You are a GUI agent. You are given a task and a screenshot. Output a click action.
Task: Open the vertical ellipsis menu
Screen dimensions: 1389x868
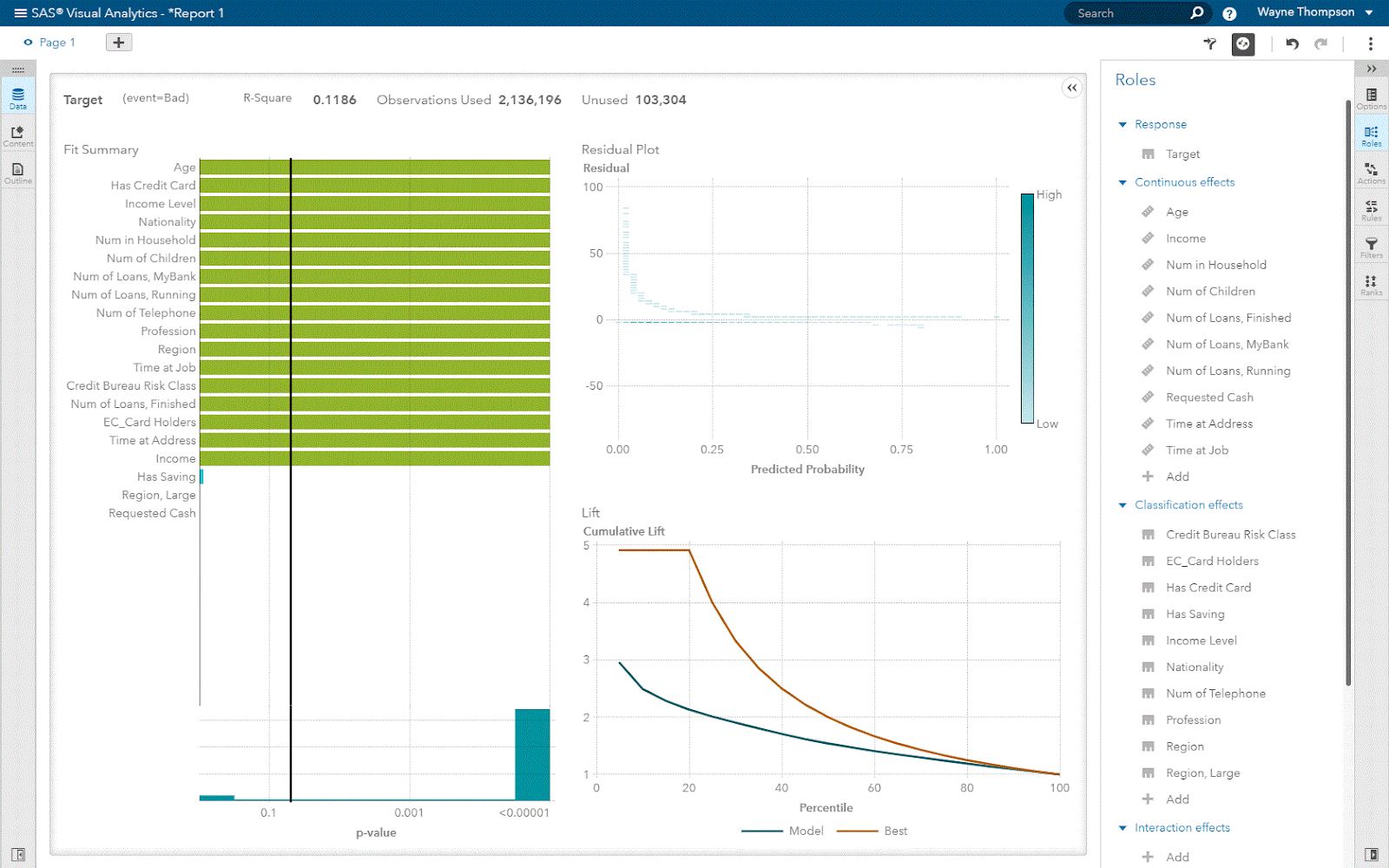pyautogui.click(x=1371, y=43)
